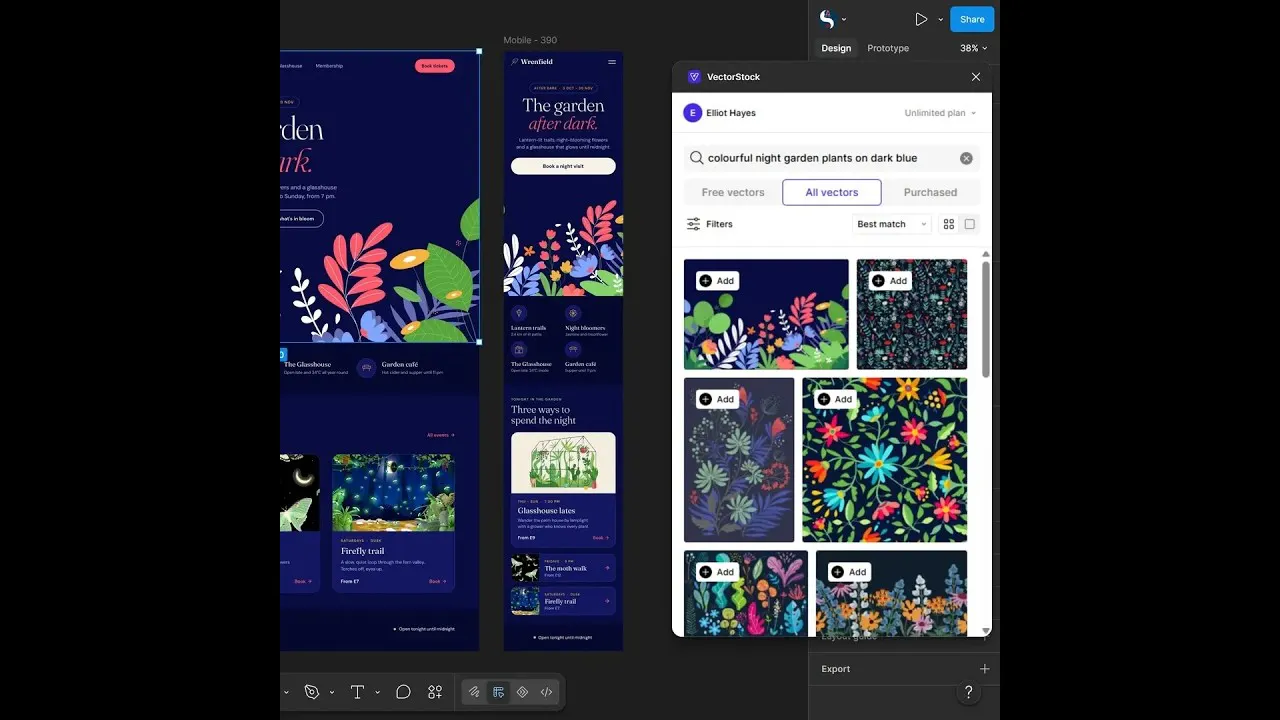The width and height of the screenshot is (1280, 720).
Task: Open the hamburger menu in the Mobile frame
Action: pyautogui.click(x=612, y=62)
